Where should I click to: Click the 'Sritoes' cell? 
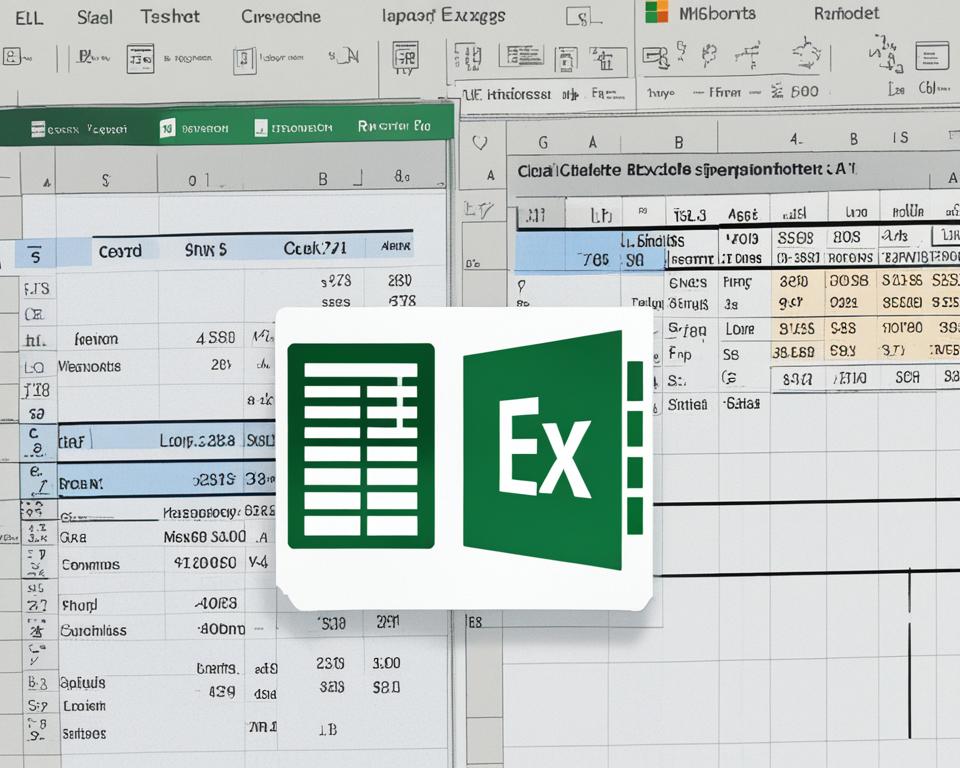(84, 733)
